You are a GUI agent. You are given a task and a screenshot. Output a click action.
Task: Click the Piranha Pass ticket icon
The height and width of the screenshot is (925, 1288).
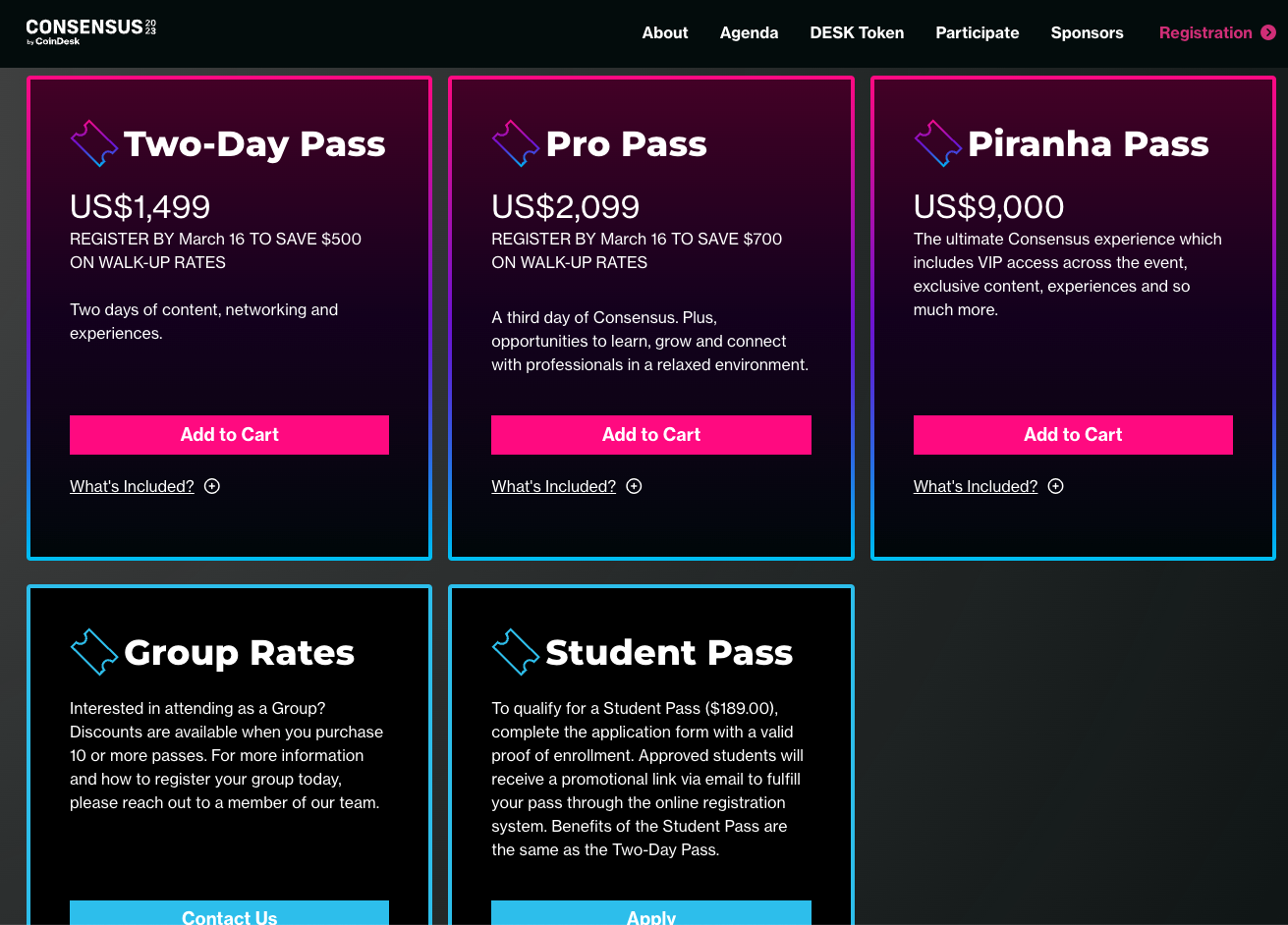pyautogui.click(x=938, y=143)
